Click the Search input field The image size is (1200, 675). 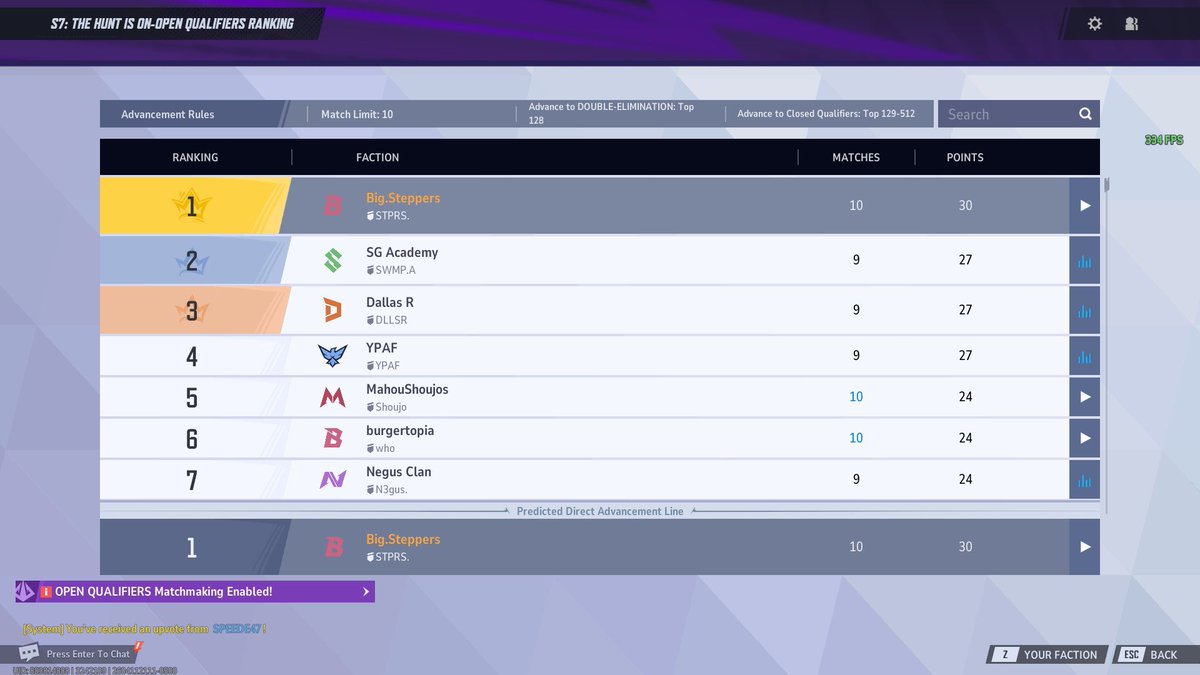(1006, 114)
